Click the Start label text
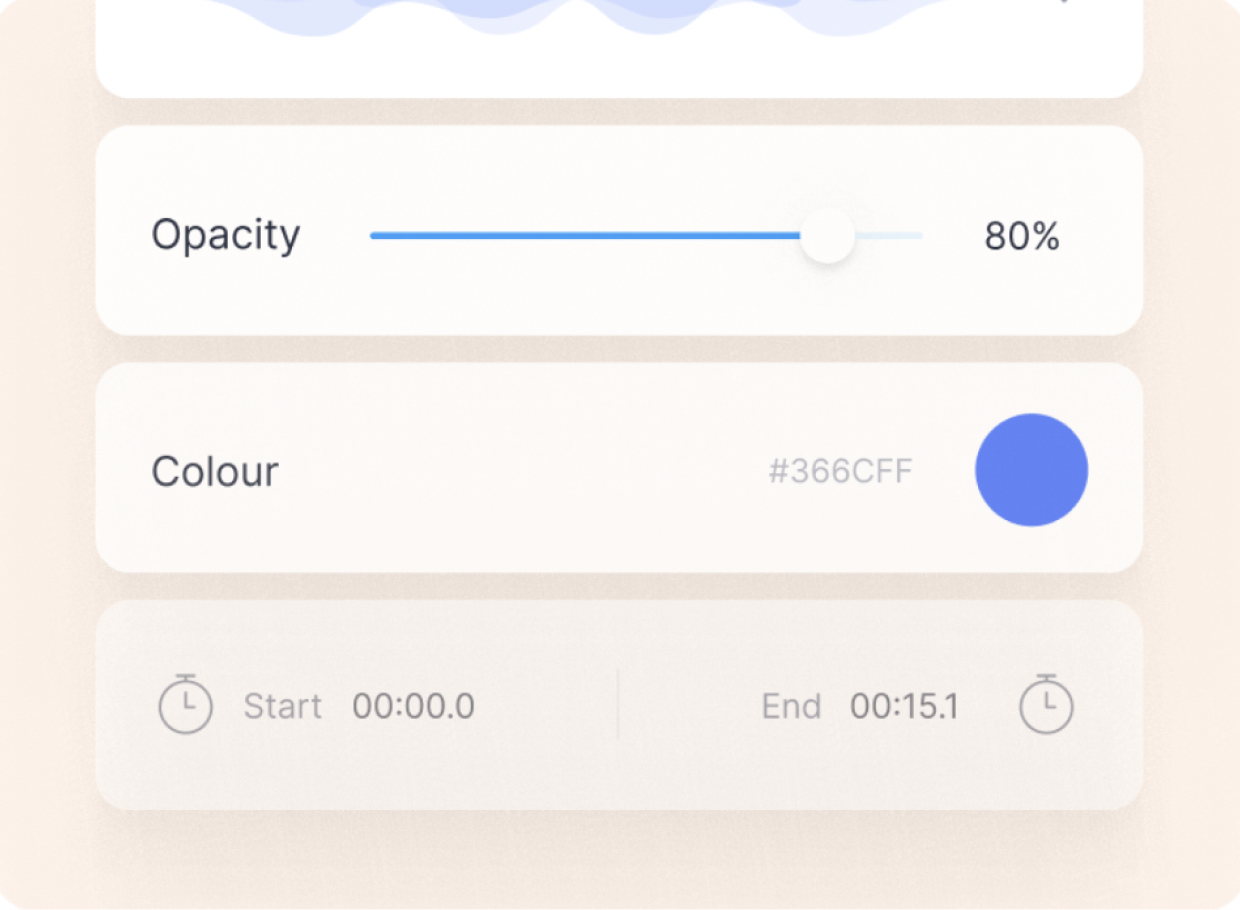The height and width of the screenshot is (910, 1240). point(283,707)
